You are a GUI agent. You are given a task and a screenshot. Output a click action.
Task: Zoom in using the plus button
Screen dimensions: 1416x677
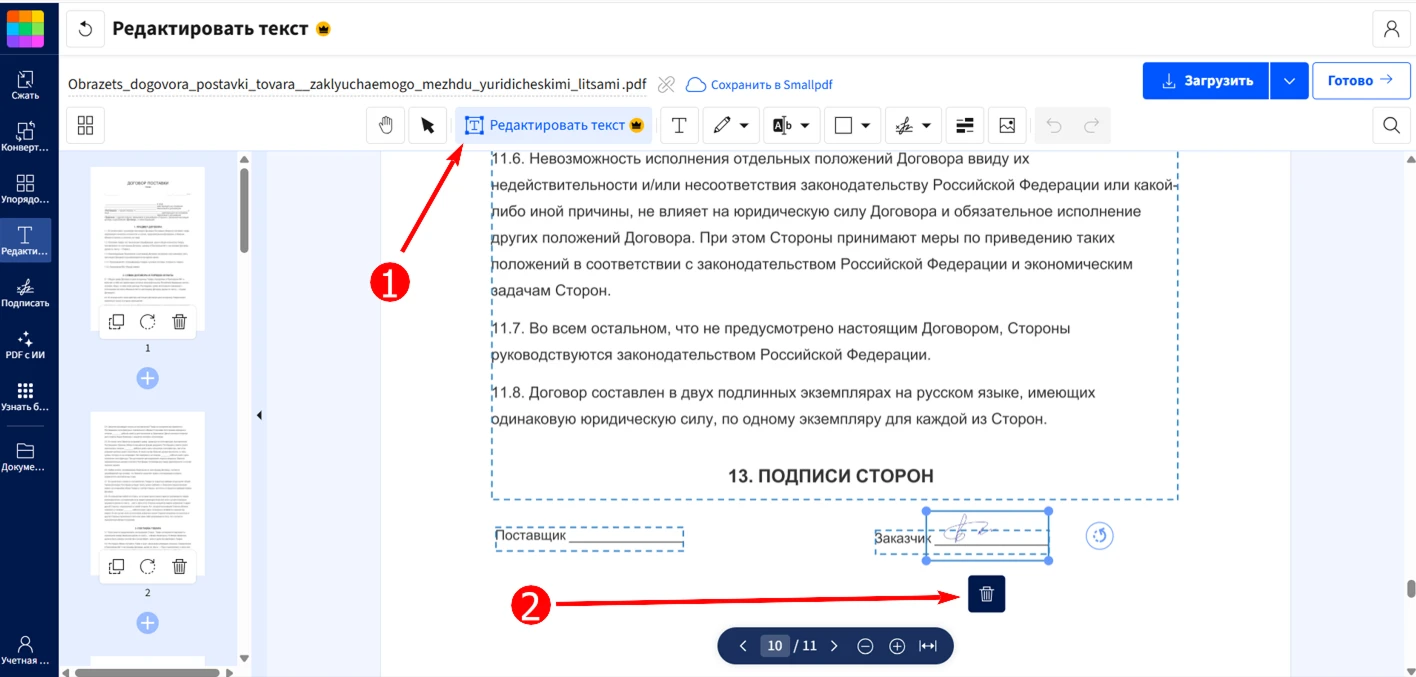click(x=897, y=646)
